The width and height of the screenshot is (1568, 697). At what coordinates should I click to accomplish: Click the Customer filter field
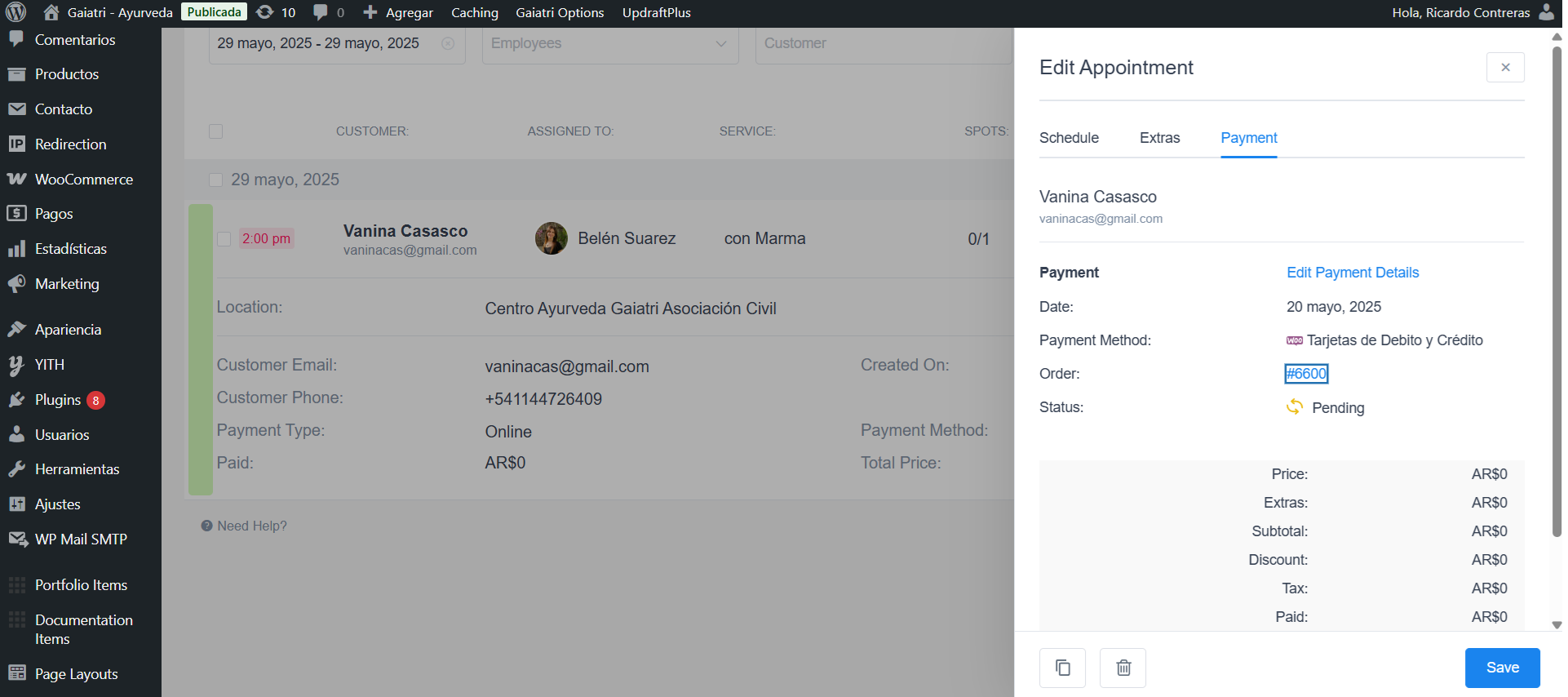(x=884, y=44)
